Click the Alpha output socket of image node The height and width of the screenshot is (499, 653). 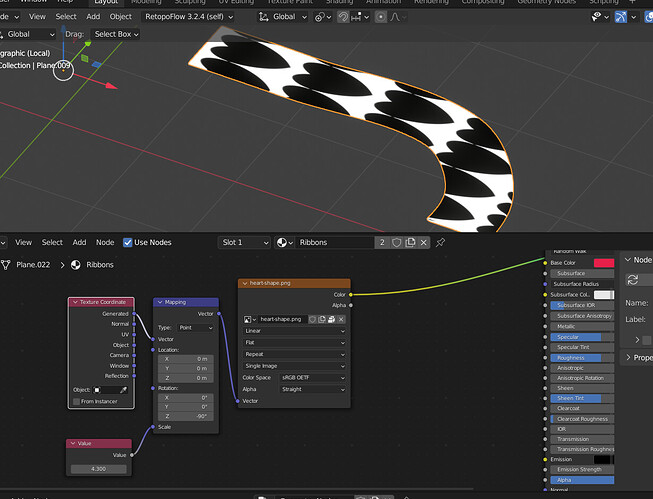351,305
